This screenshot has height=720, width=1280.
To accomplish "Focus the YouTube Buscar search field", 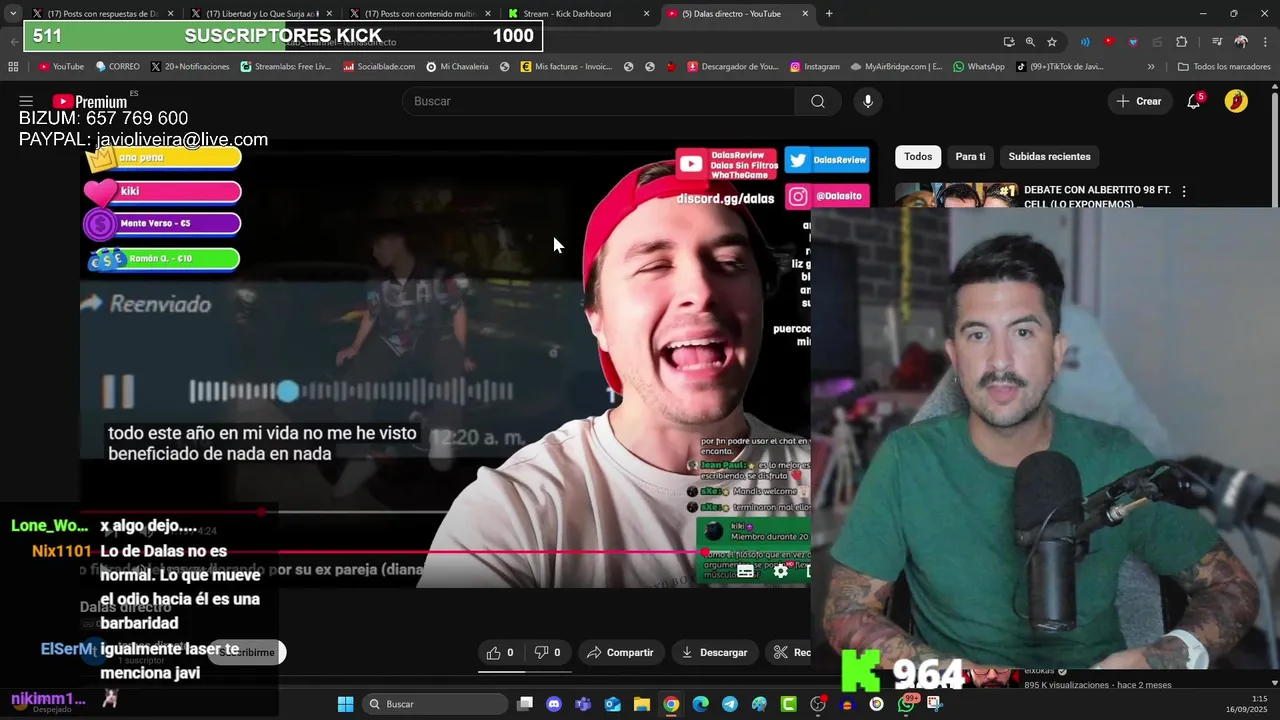I will [x=598, y=101].
